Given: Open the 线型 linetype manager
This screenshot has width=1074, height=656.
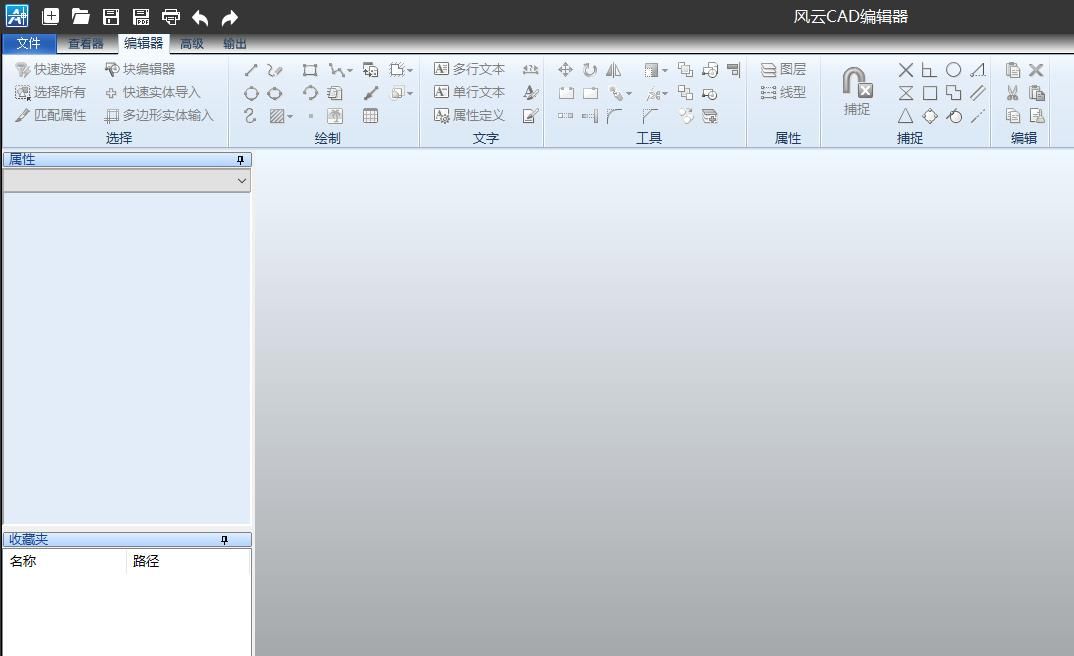Looking at the screenshot, I should (x=784, y=92).
